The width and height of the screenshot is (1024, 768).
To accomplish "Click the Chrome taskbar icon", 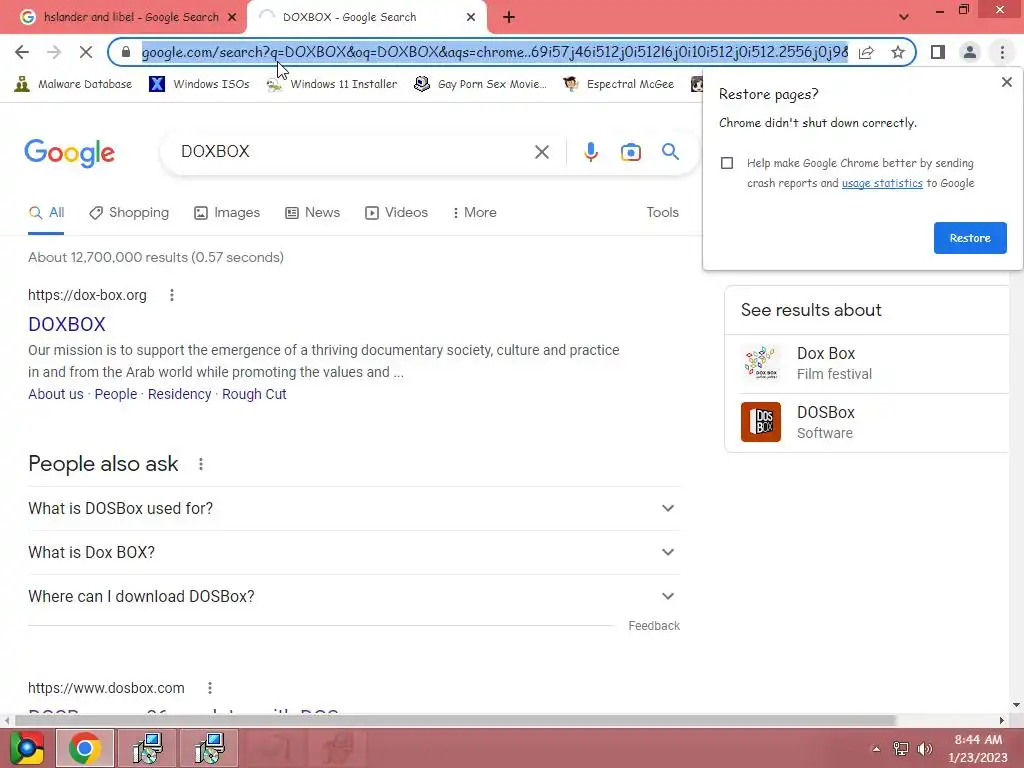I will pos(85,748).
